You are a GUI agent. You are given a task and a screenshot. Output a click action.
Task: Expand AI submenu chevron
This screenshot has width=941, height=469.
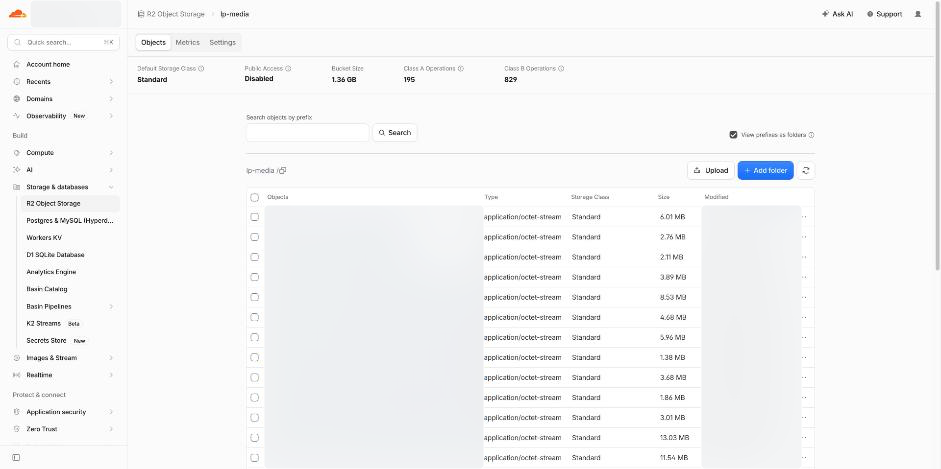111,170
